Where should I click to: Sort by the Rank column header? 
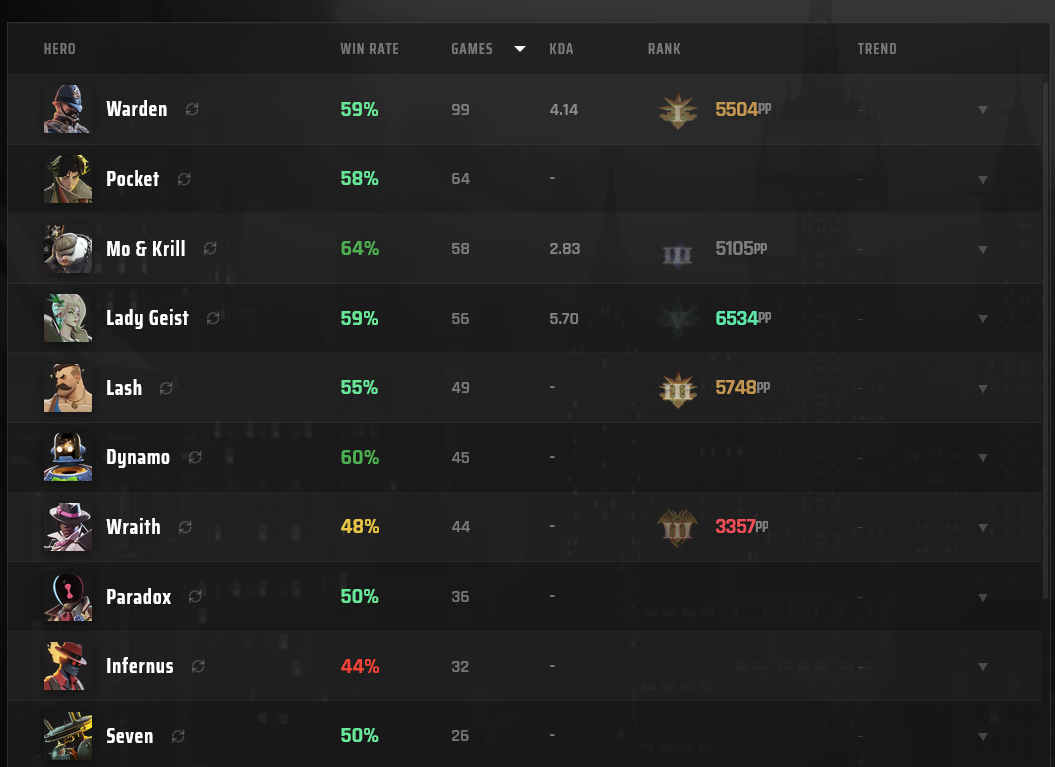tap(664, 48)
